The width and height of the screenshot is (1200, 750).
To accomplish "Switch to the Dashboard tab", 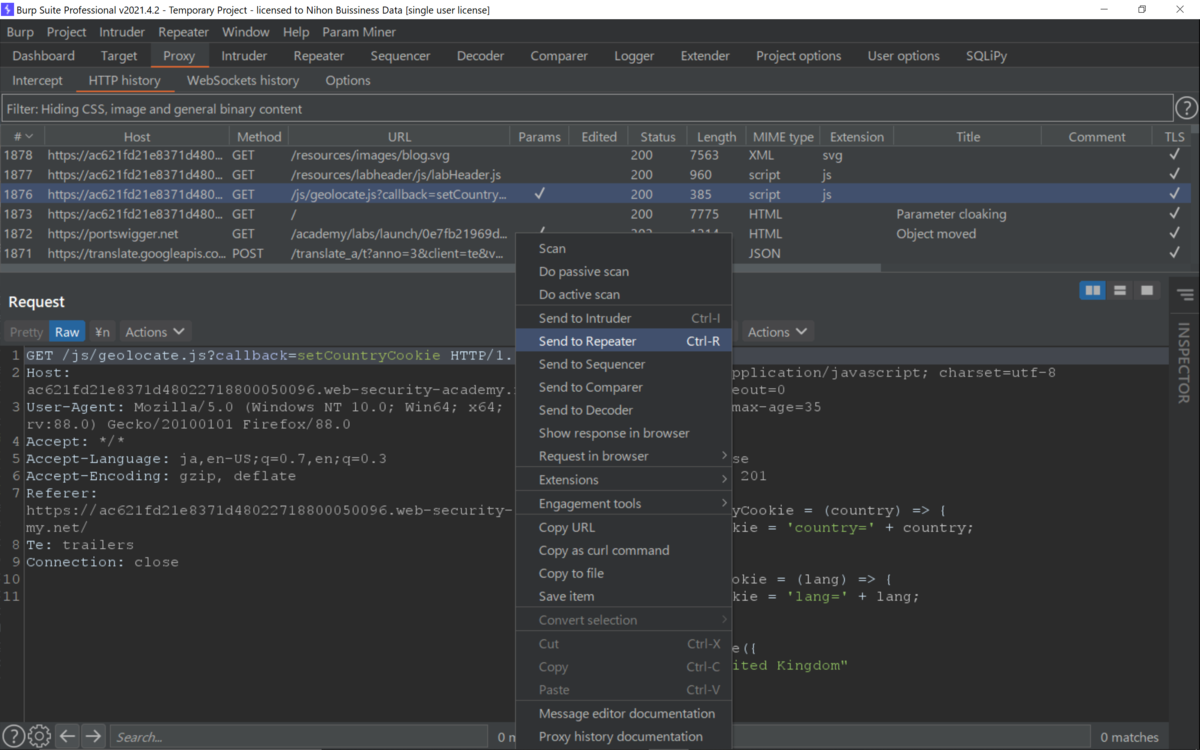I will pos(44,56).
